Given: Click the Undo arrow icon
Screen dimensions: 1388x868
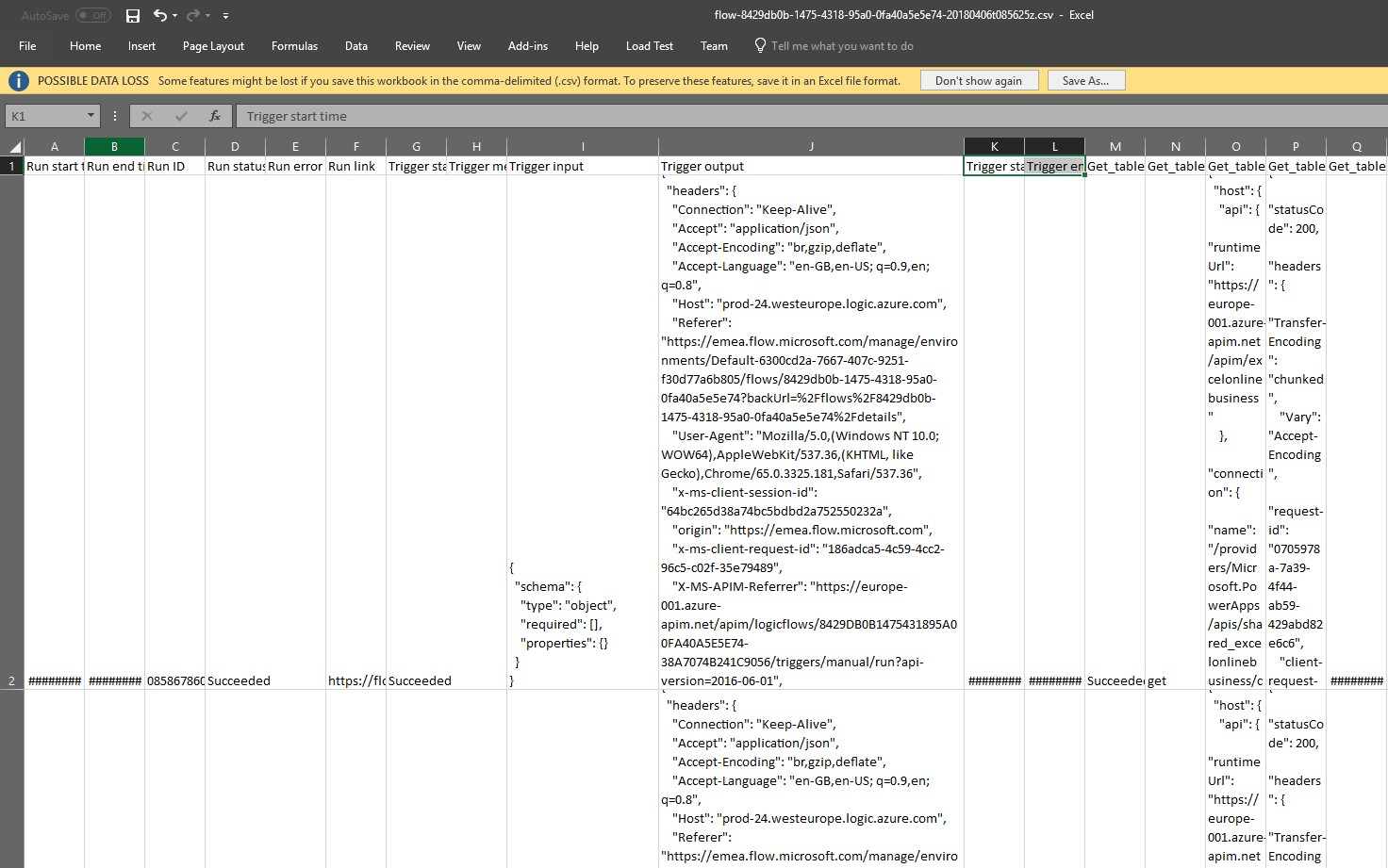Looking at the screenshot, I should click(159, 15).
